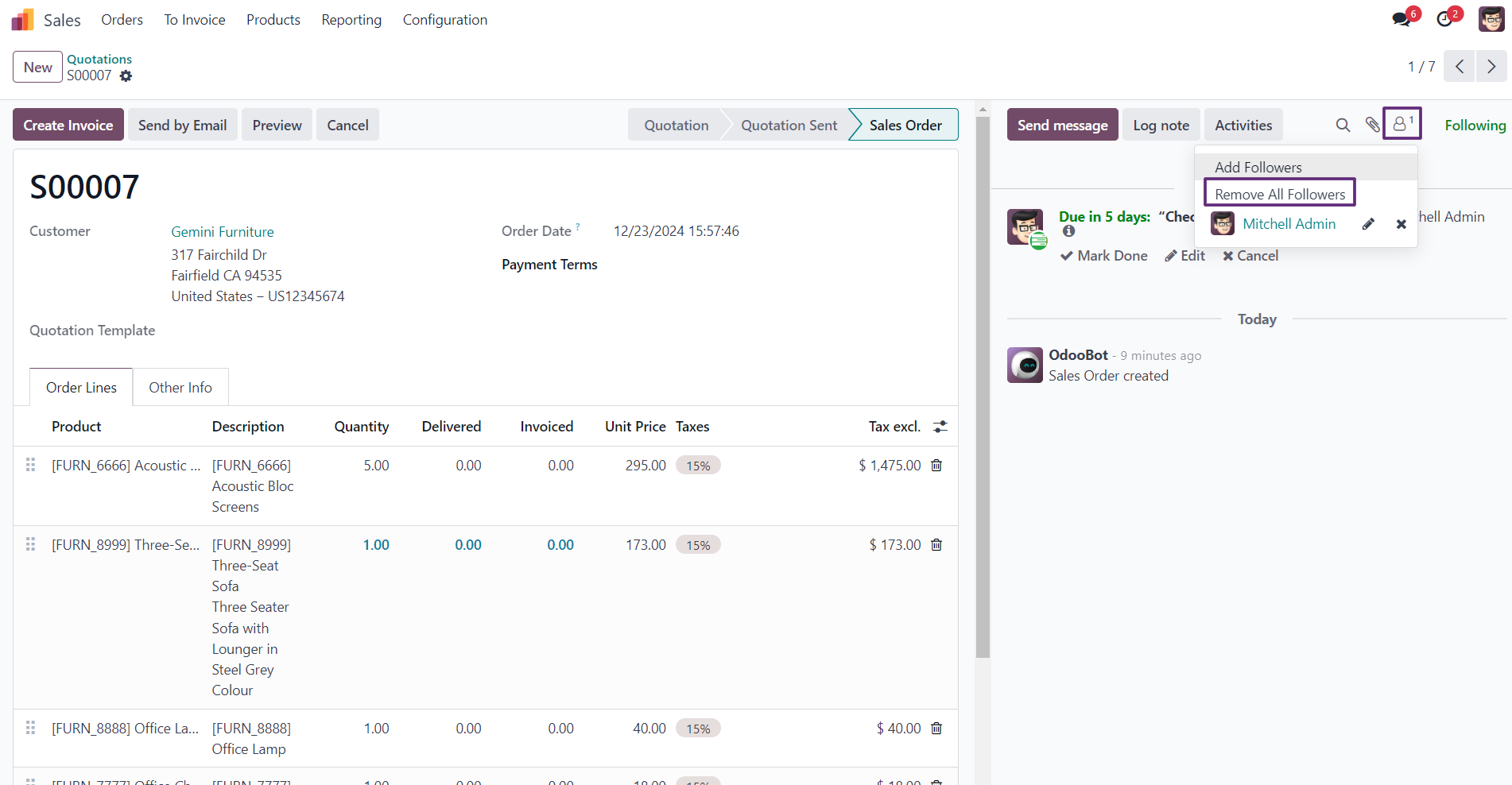Viewport: 1512px width, 785px height.
Task: Cancel the sales order
Action: (347, 125)
